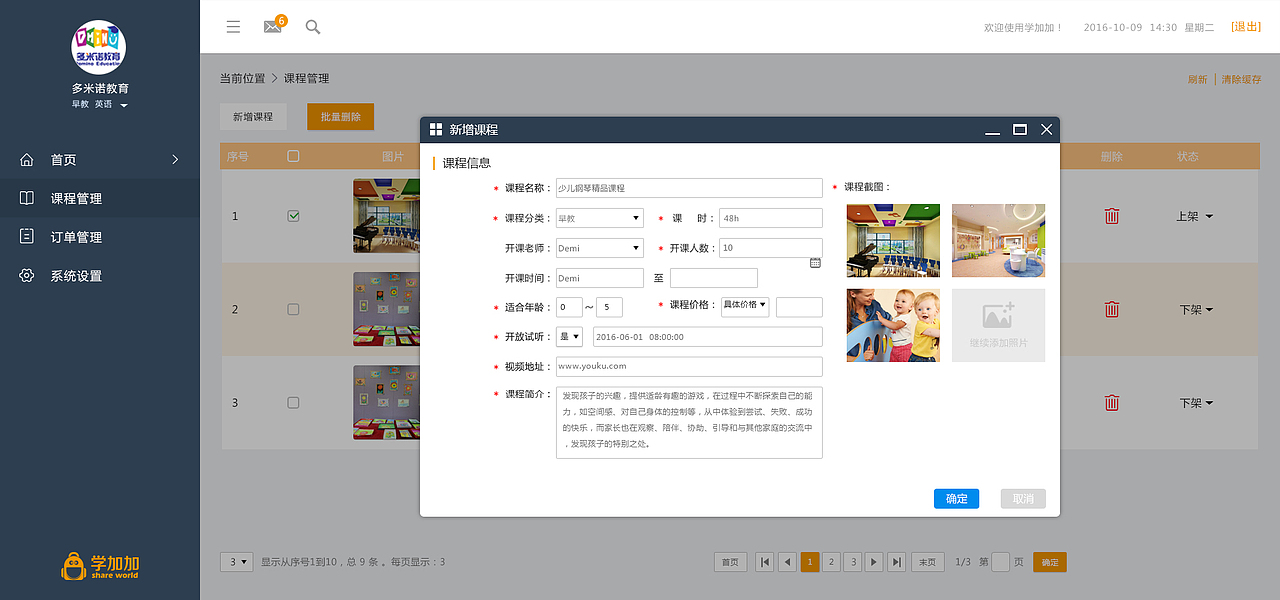
Task: Toggle the select-all checkbox in table header
Action: click(293, 155)
